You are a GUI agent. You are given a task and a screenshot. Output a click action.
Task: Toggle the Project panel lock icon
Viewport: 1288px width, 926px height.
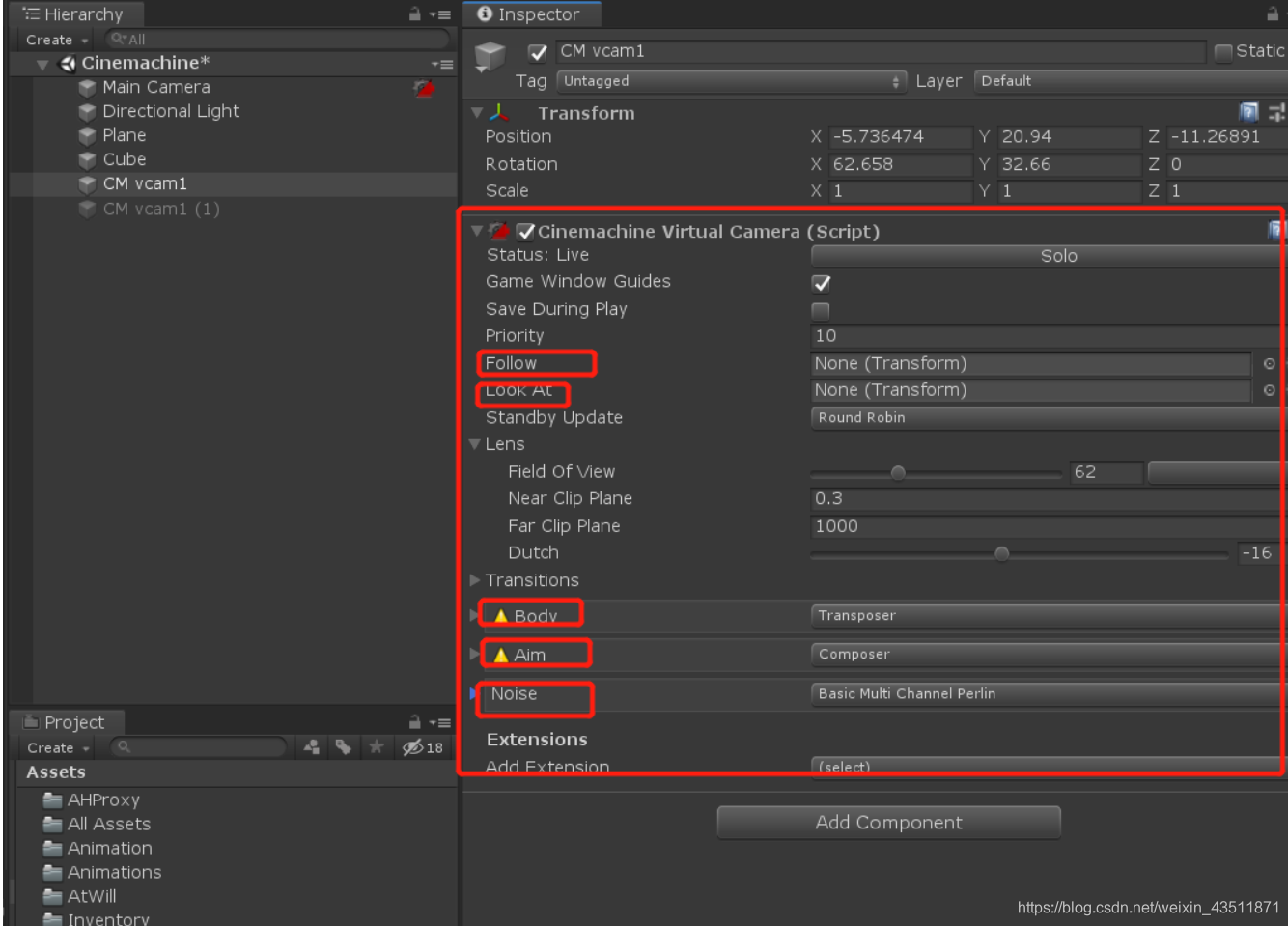(414, 722)
